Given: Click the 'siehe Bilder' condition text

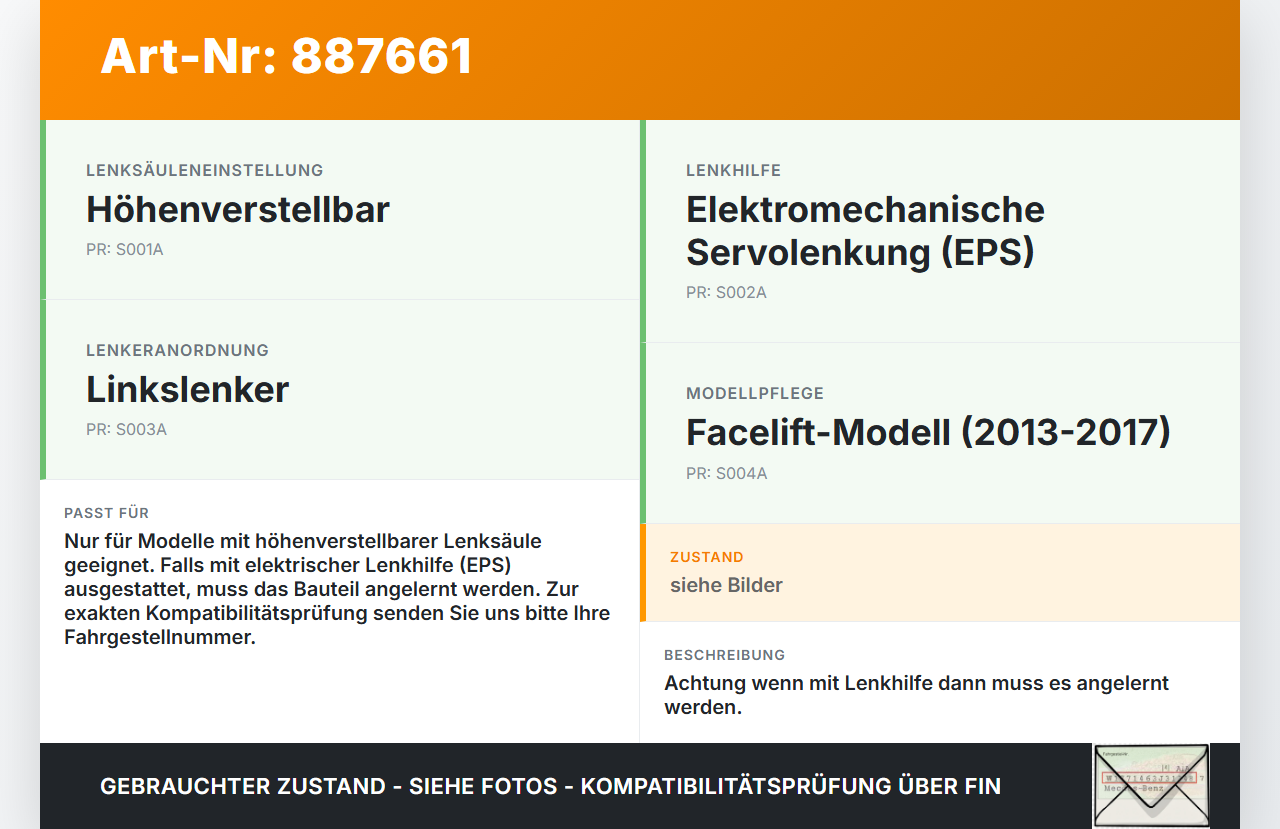Looking at the screenshot, I should [x=726, y=585].
